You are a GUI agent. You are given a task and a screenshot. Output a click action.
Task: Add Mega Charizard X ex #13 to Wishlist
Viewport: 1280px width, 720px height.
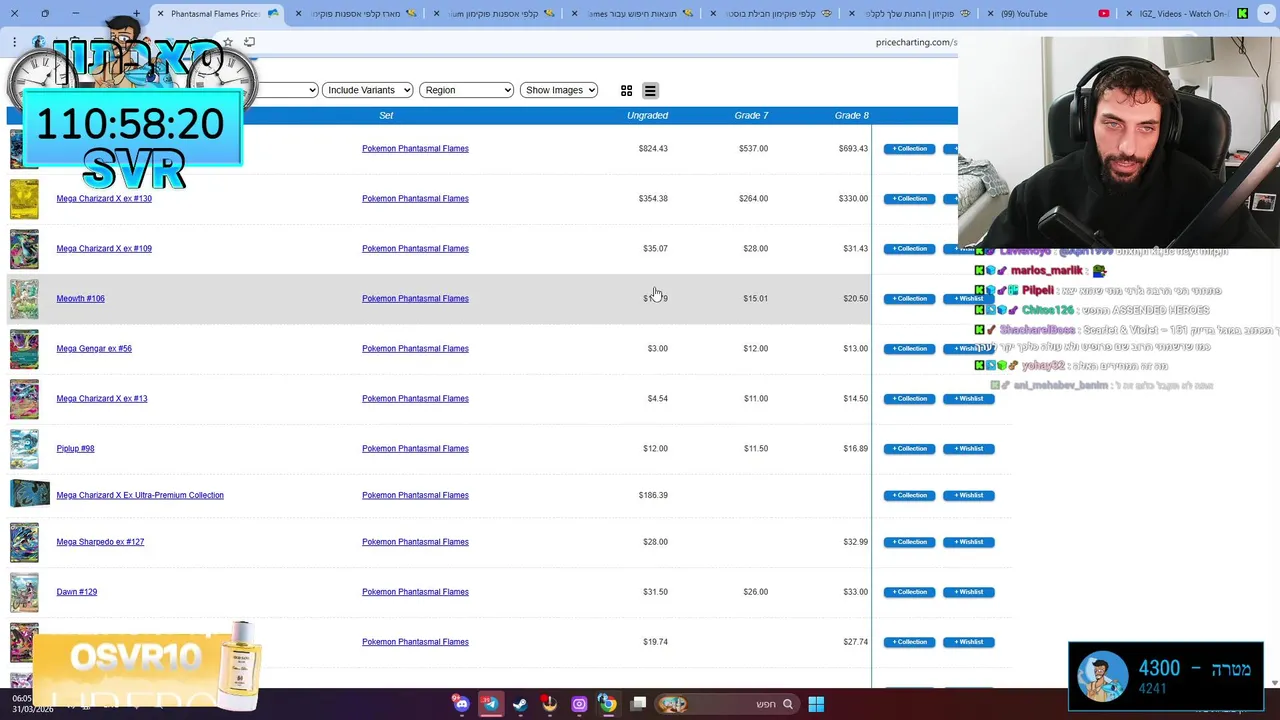pos(968,399)
